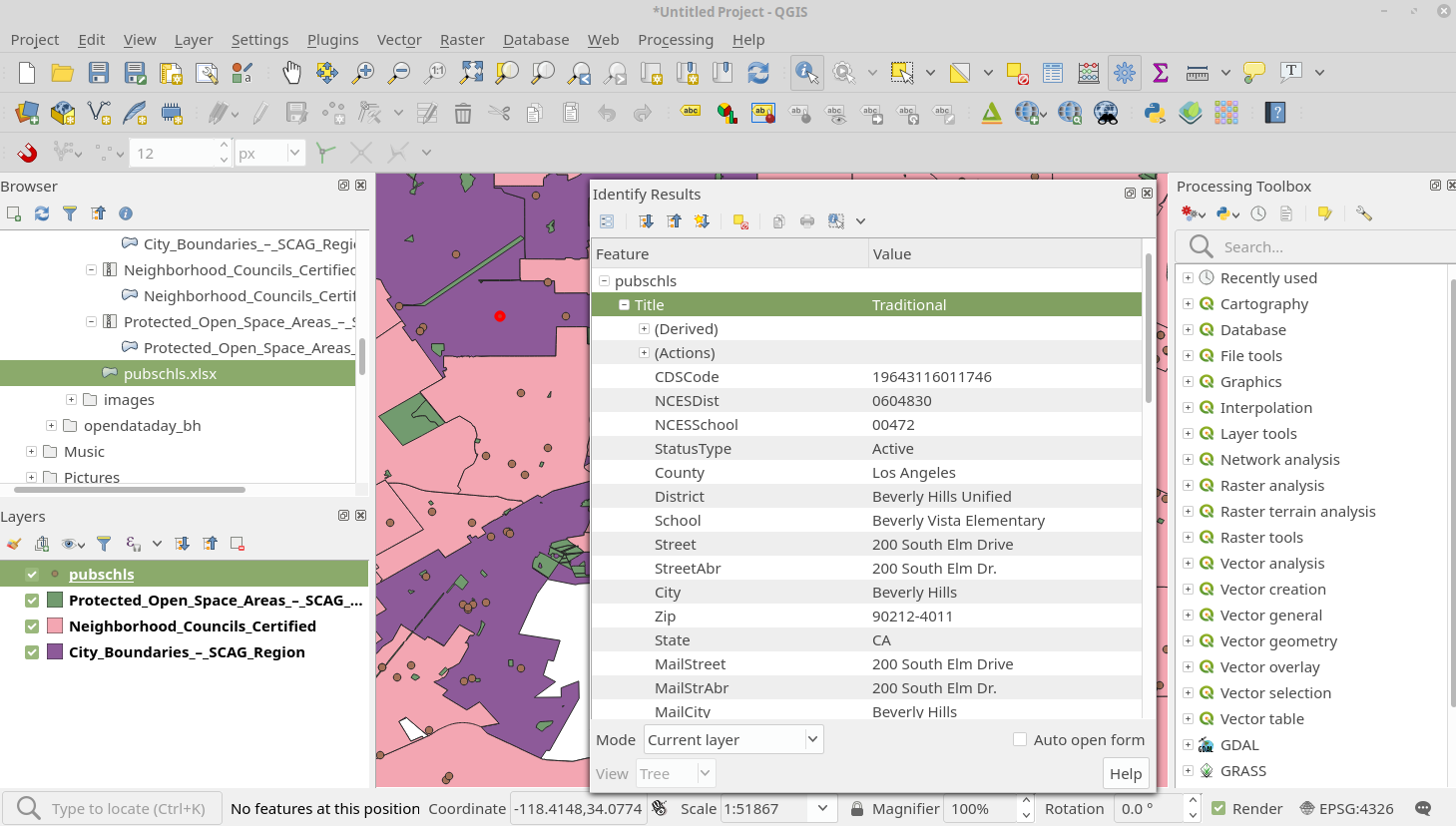
Task: Expand the Vector geometry group
Action: click(1188, 640)
